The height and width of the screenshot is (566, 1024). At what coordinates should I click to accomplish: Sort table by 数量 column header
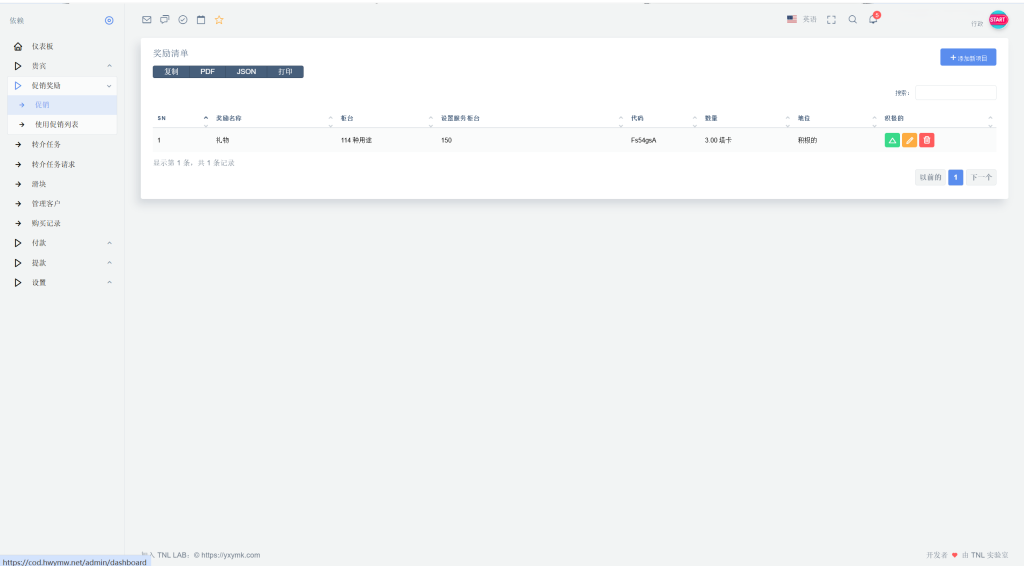click(711, 118)
